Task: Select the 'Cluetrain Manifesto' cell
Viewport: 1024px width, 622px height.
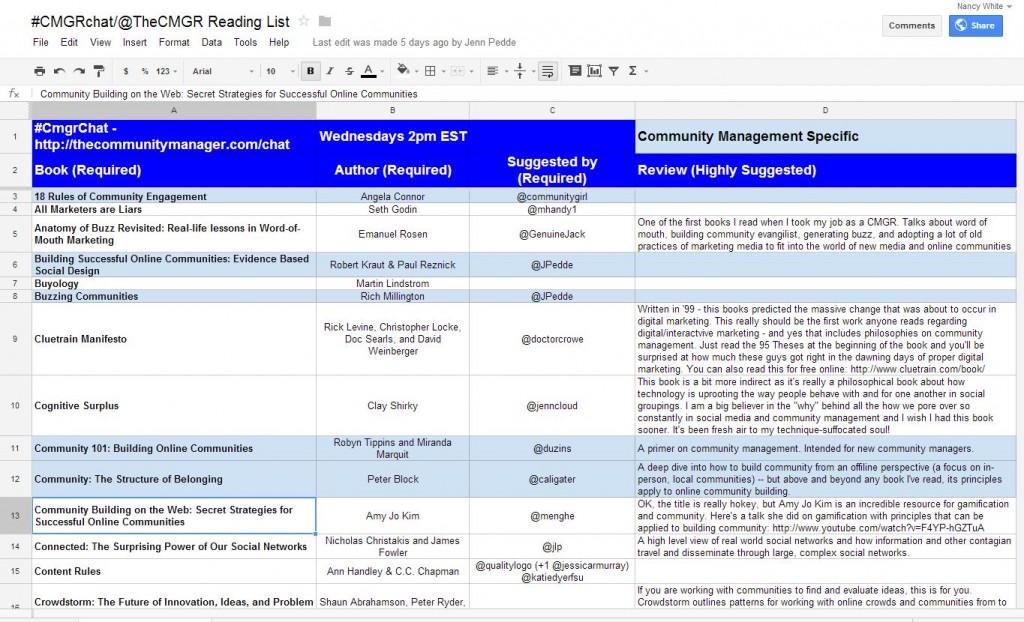Action: coord(174,339)
